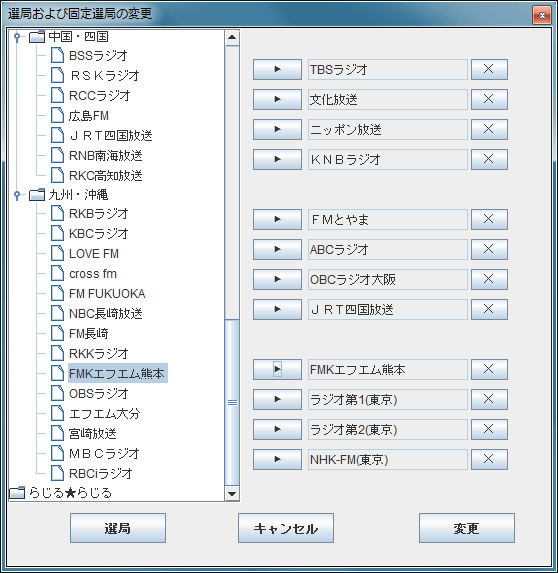The image size is (558, 573).
Task: Click the play arrow beside ＦＭとやま
Action: (x=277, y=219)
